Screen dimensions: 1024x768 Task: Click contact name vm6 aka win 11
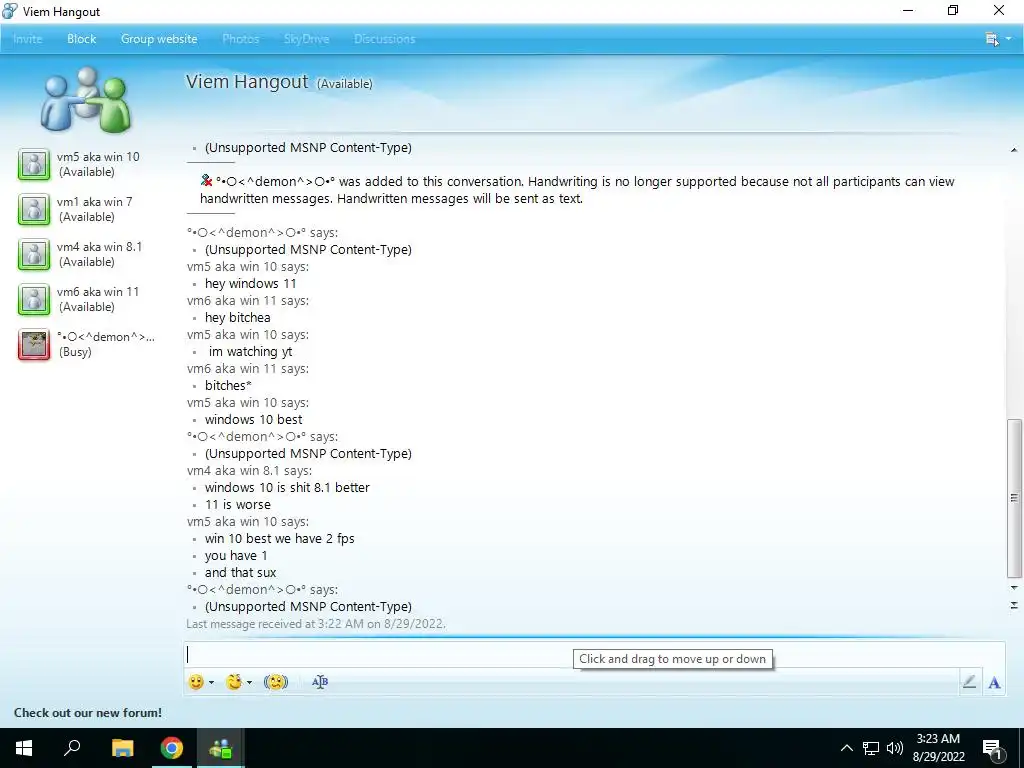click(x=98, y=292)
